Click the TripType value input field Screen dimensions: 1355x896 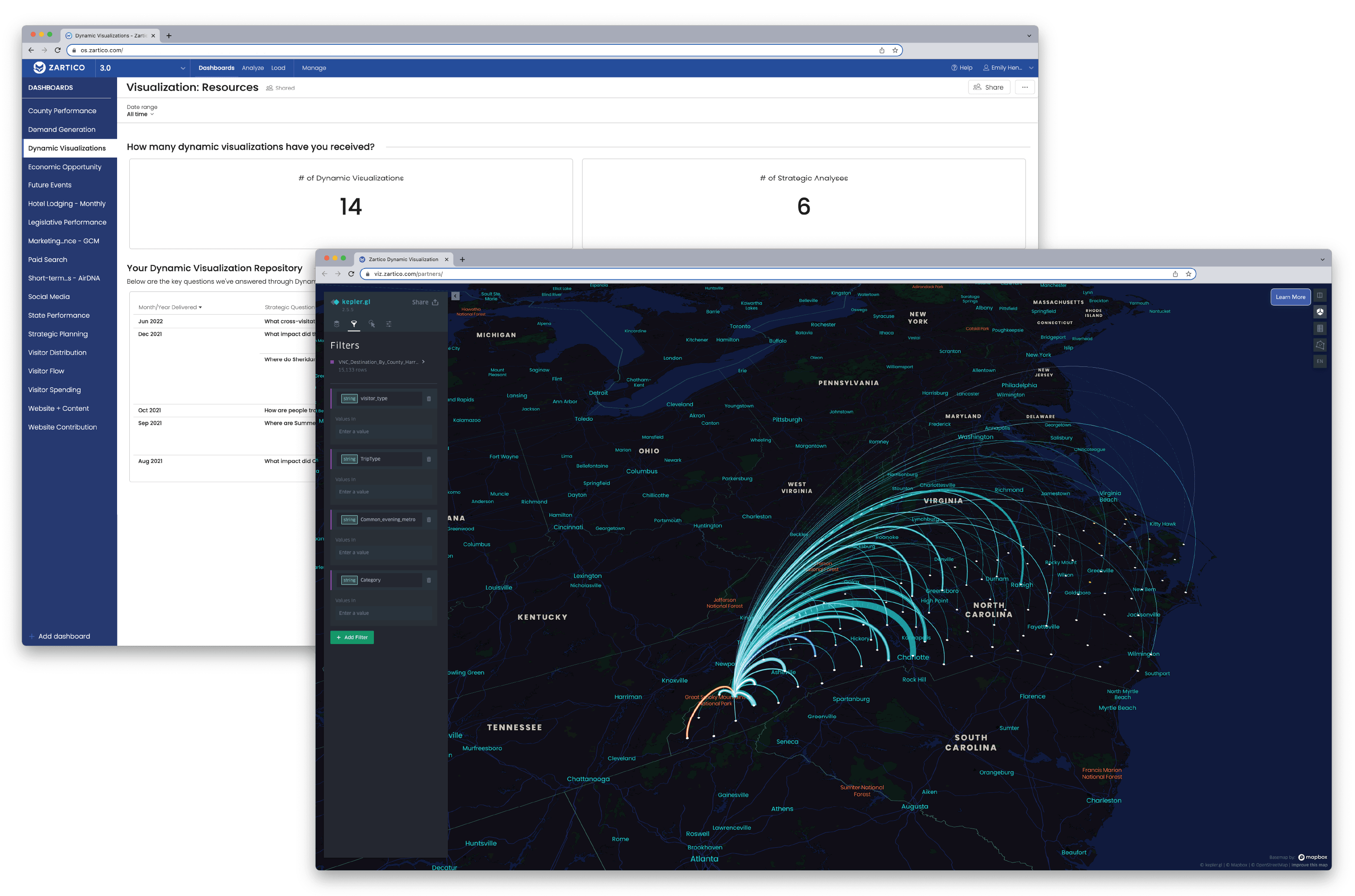[384, 492]
